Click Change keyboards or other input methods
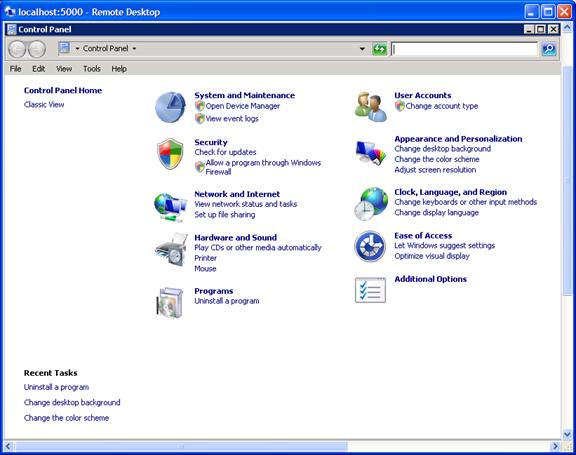Viewport: 576px width, 455px height. pos(465,202)
